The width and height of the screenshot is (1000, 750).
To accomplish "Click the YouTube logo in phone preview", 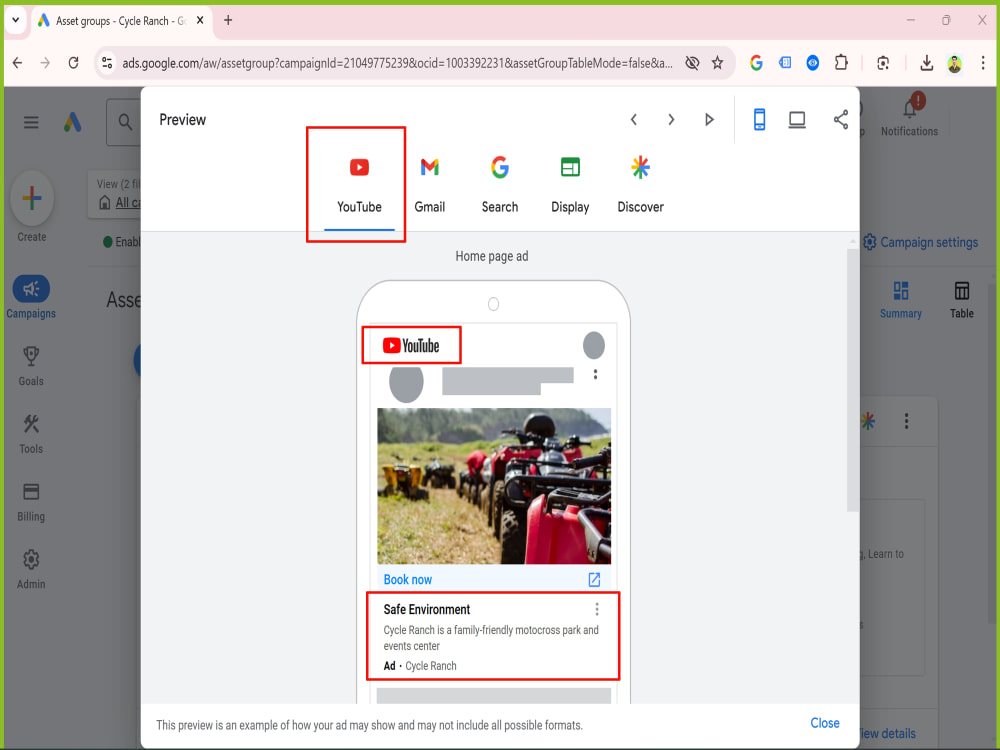I will 411,346.
